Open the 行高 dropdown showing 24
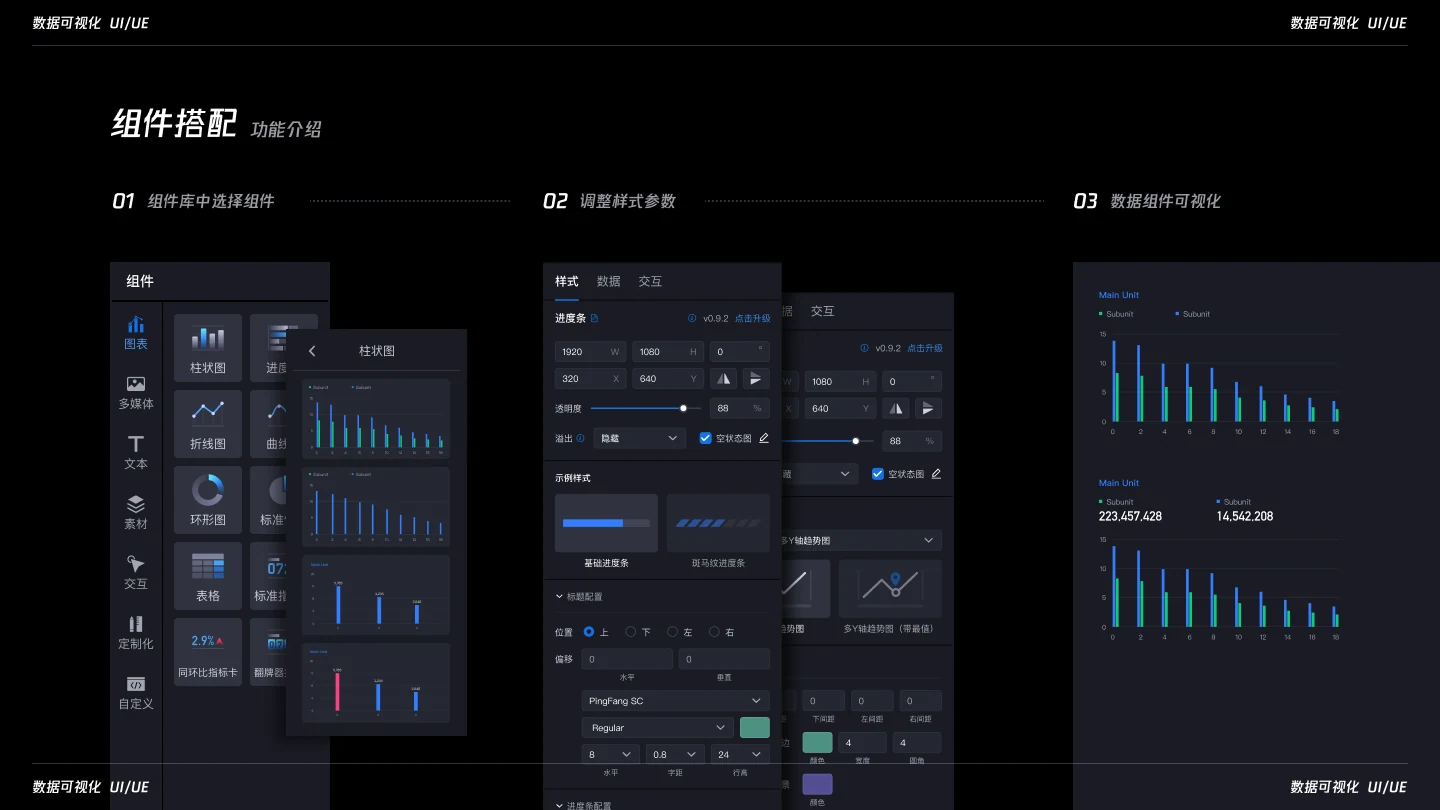This screenshot has width=1440, height=810. pos(739,754)
